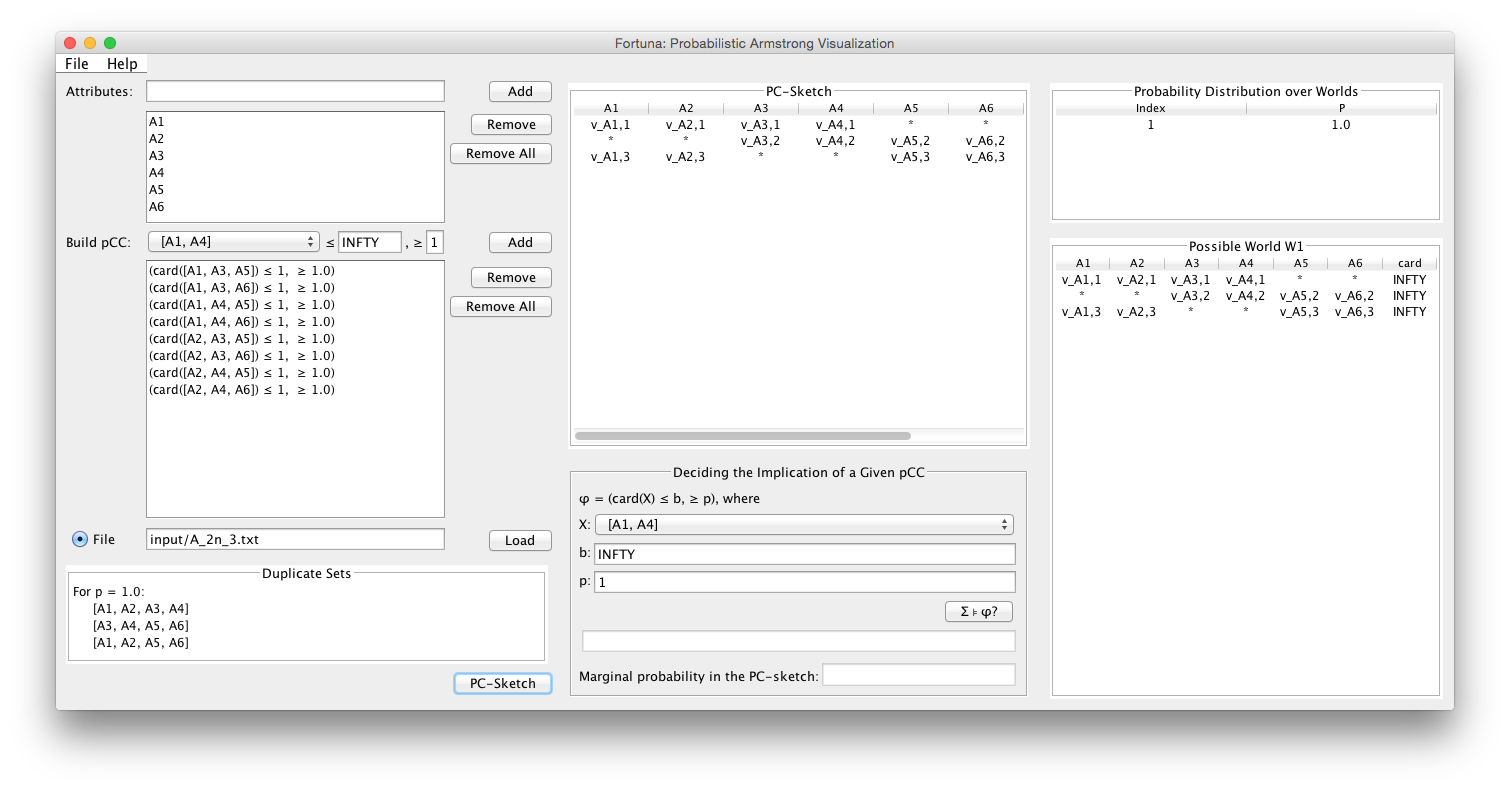
Task: Click the file path field input/A_2n_3.txt
Action: click(295, 539)
